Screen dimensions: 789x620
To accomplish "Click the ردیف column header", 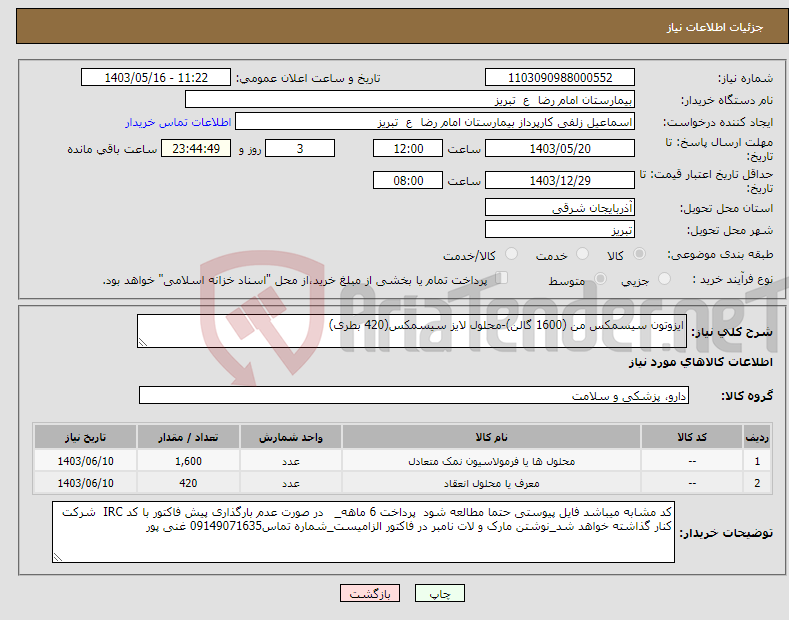I will [757, 437].
